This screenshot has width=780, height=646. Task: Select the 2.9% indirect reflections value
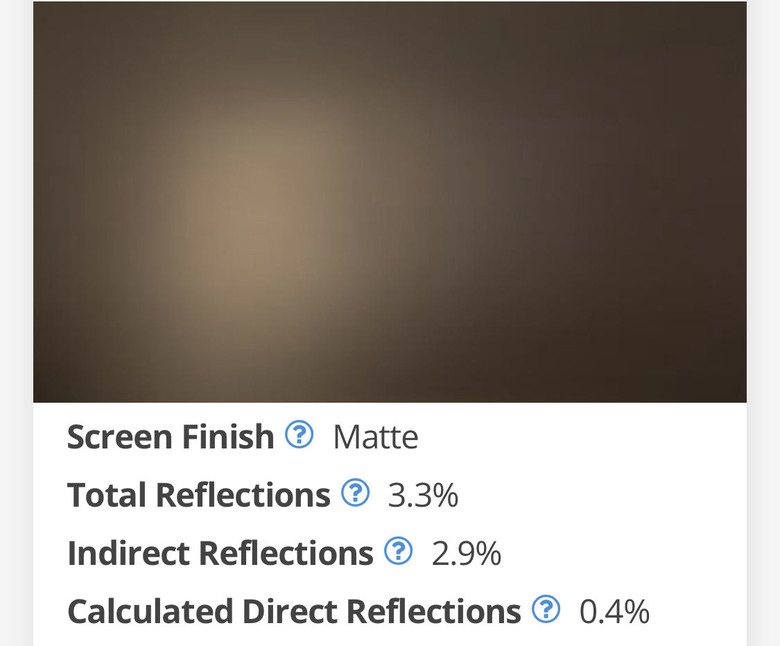pos(466,554)
